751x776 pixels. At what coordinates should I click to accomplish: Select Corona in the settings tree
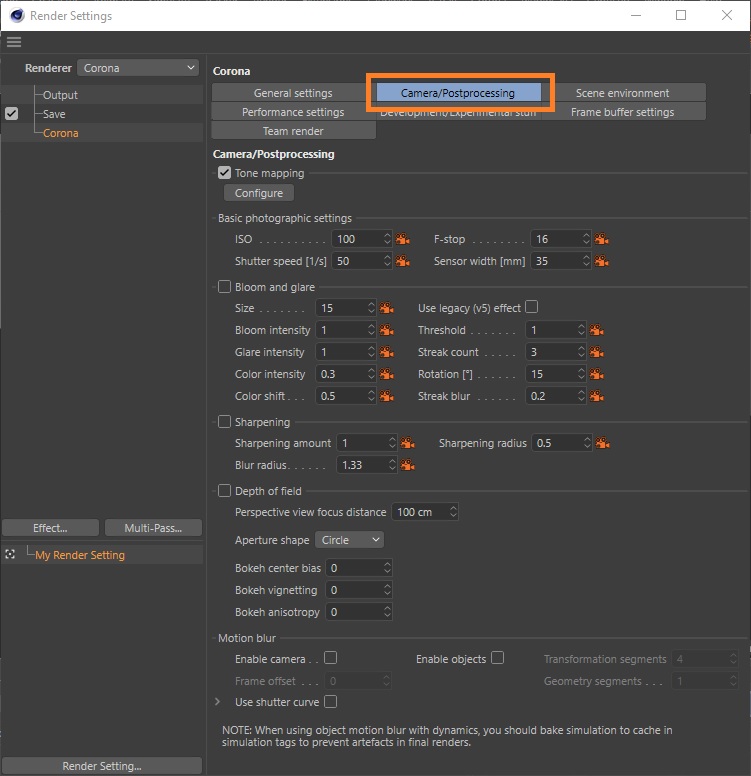(60, 133)
